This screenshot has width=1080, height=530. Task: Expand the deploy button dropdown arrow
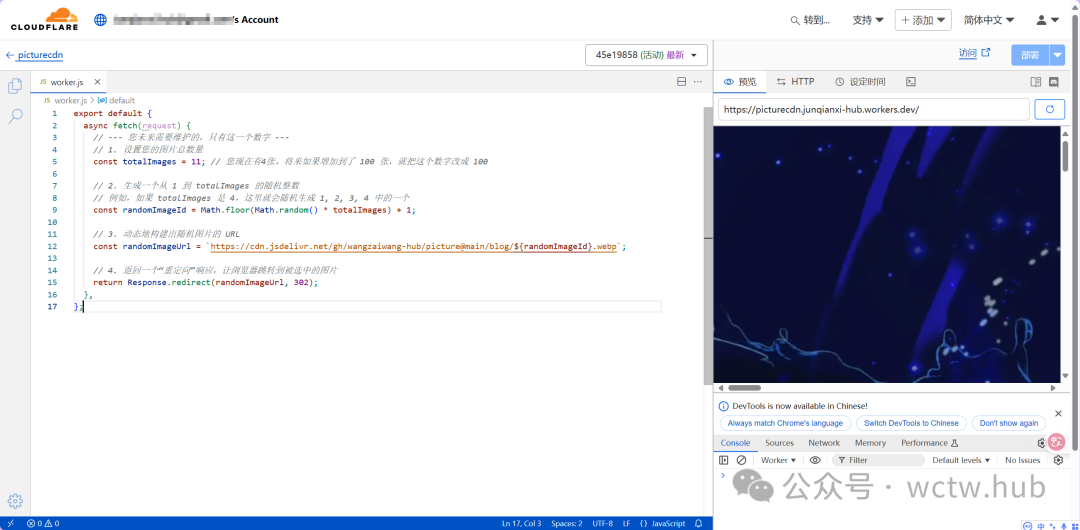[x=1058, y=55]
